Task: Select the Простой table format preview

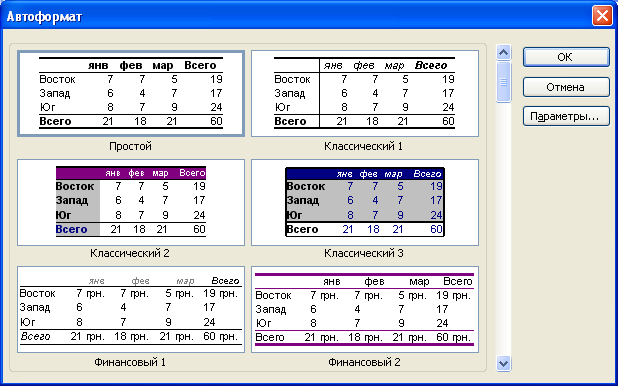Action: click(x=131, y=93)
